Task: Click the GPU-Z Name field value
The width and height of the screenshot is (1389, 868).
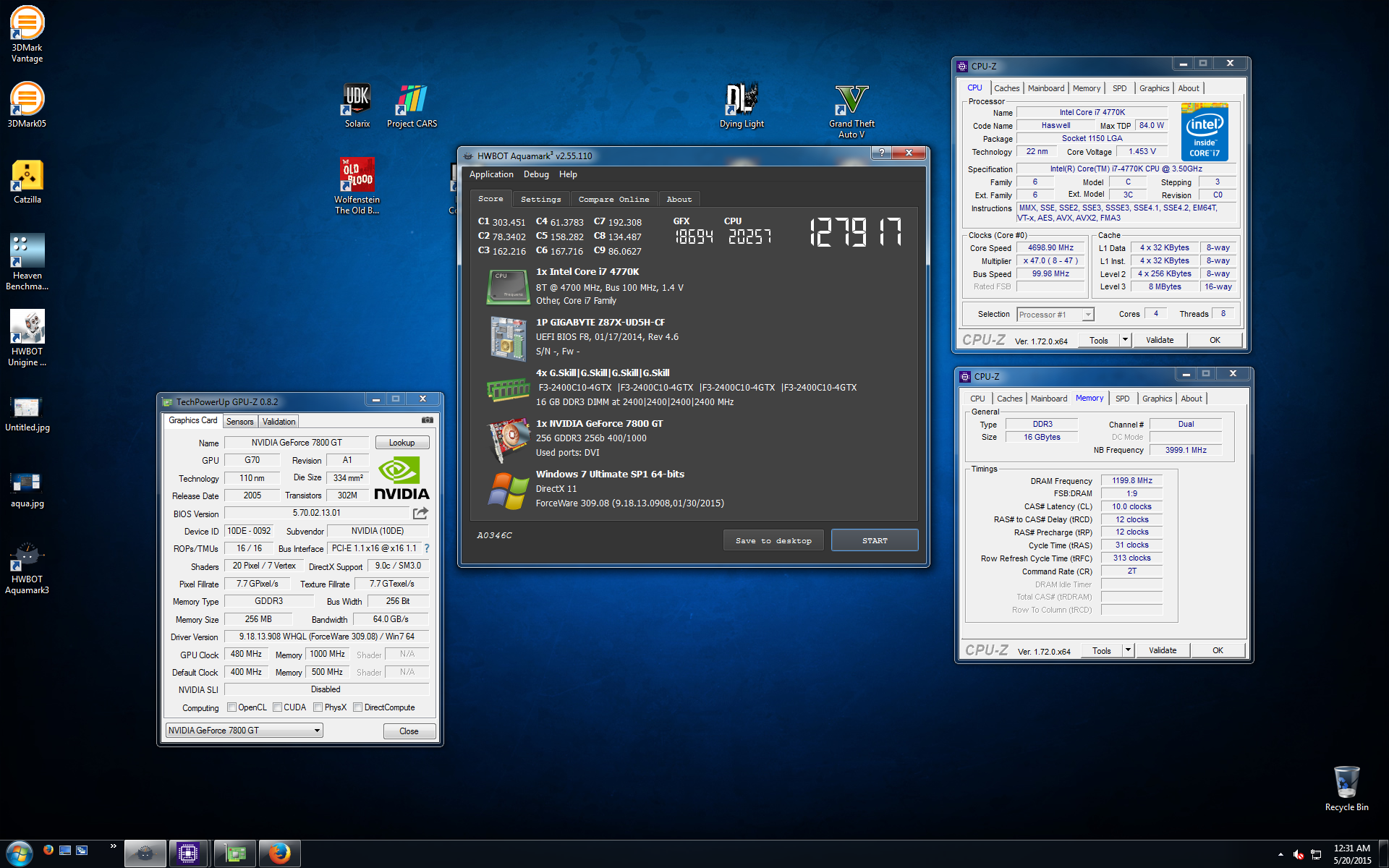Action: point(297,443)
